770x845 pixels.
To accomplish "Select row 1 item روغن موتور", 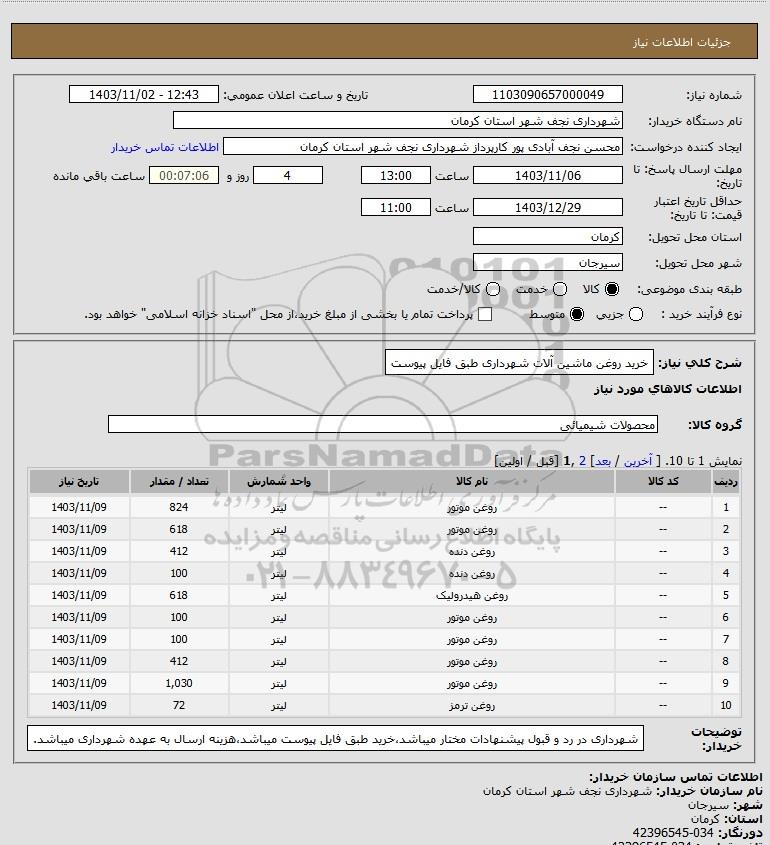I will click(471, 507).
